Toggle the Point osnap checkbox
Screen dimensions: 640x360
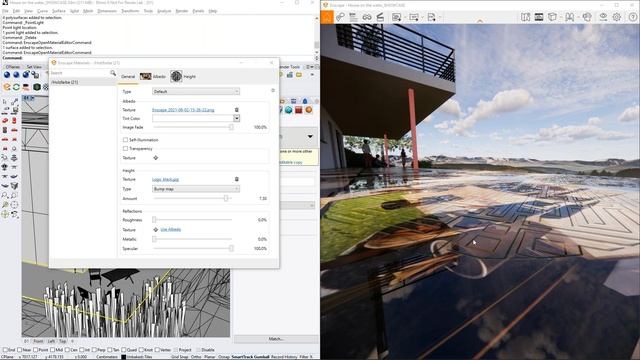point(35,350)
